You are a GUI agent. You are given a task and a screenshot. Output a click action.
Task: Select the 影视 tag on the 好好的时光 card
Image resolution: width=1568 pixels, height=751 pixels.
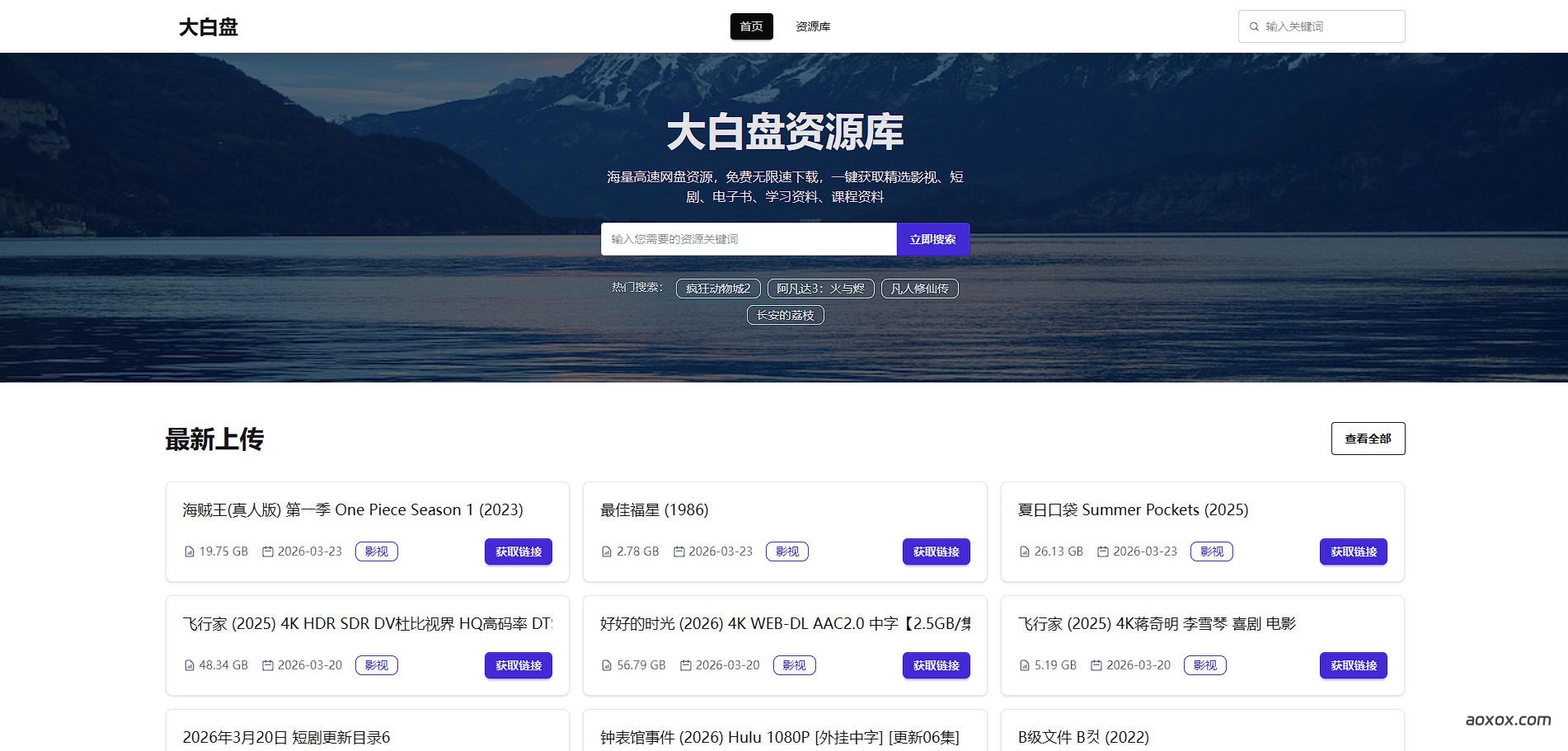(x=794, y=664)
